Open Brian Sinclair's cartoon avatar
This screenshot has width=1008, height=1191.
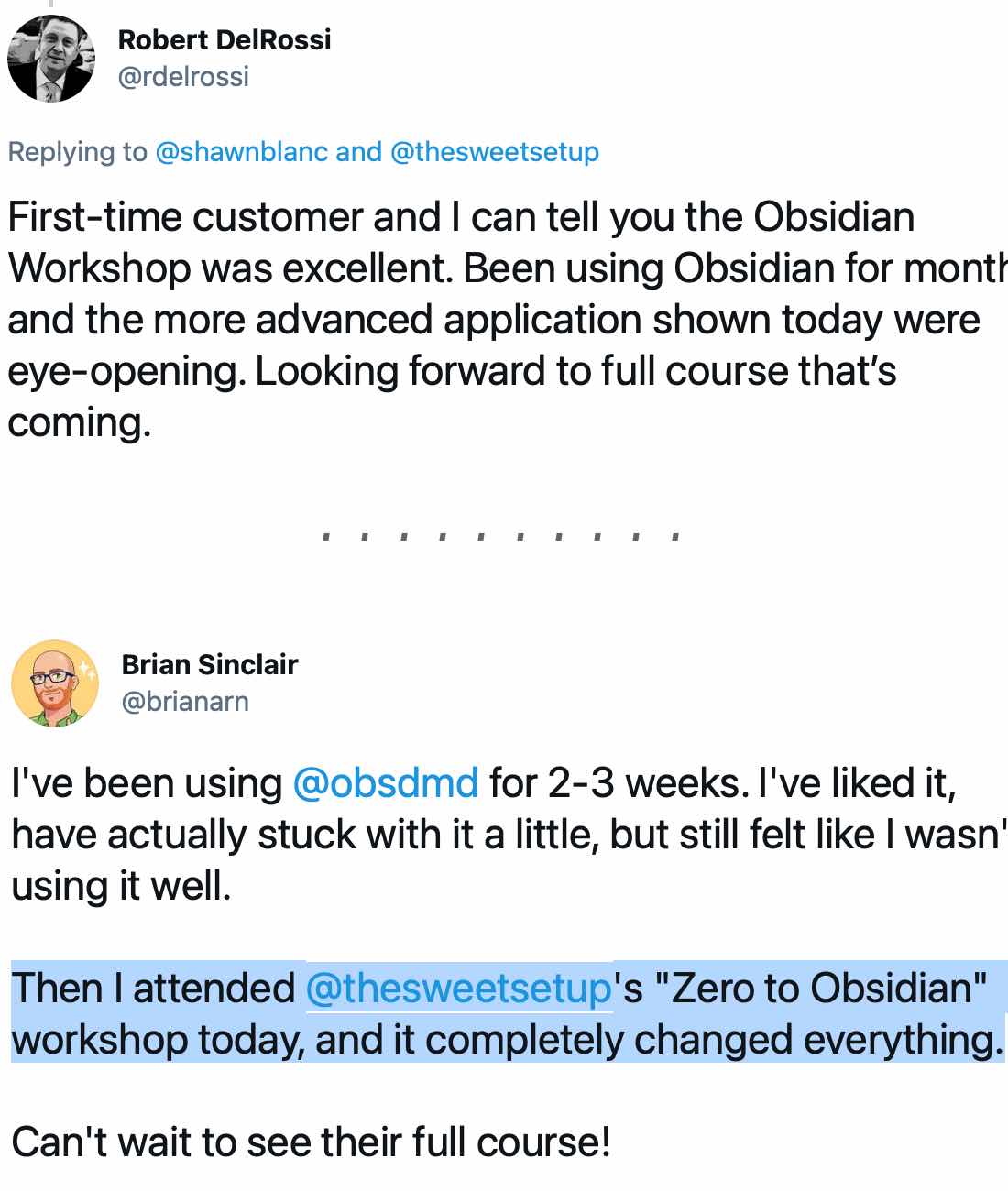coord(55,683)
